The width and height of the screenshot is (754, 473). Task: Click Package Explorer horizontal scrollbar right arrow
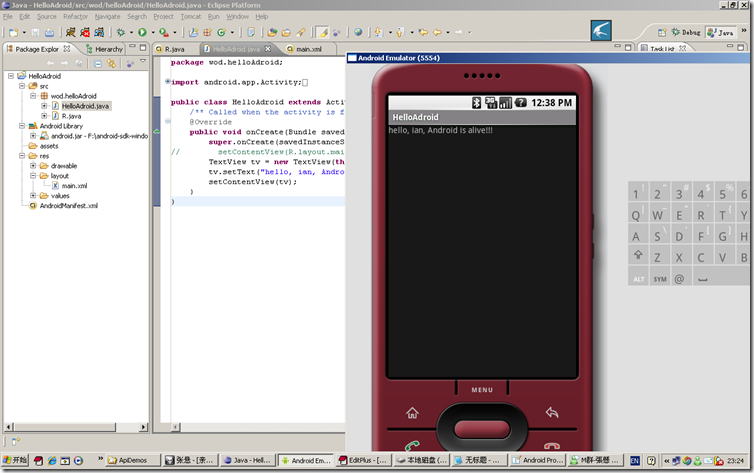click(143, 426)
